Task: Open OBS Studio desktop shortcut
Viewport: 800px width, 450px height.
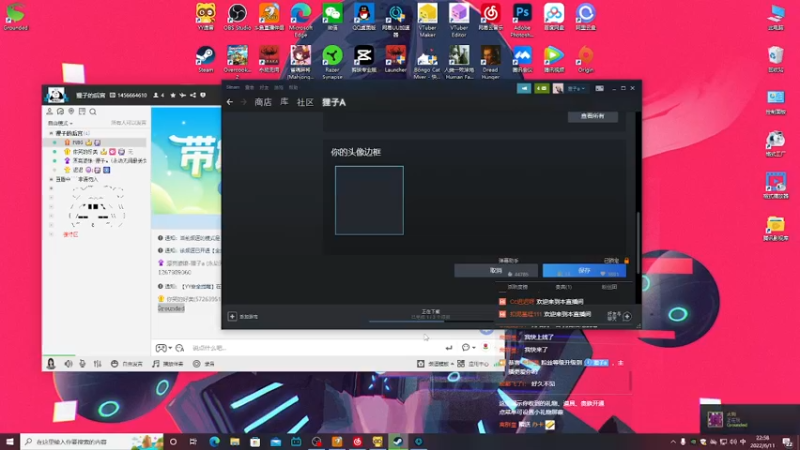Action: (x=237, y=17)
